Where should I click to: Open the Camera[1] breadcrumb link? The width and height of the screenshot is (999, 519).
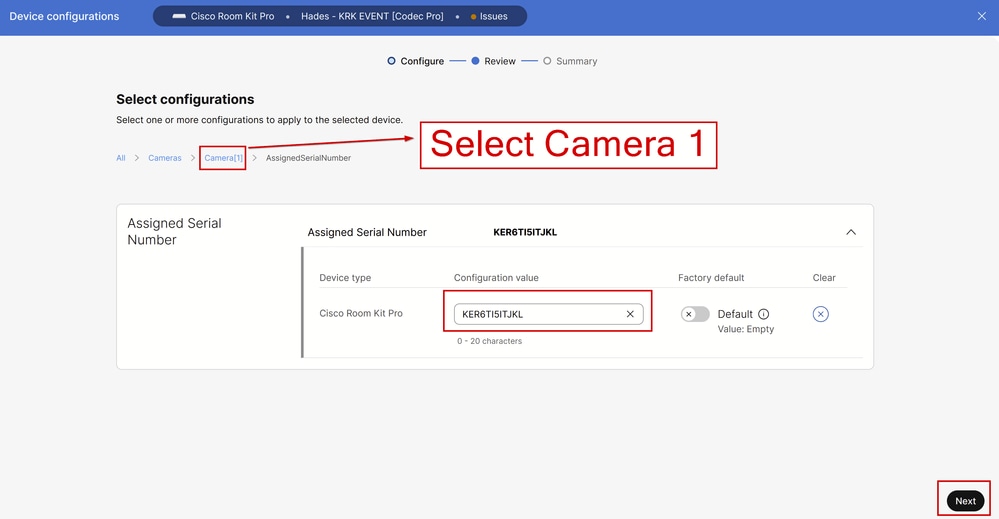(x=223, y=158)
